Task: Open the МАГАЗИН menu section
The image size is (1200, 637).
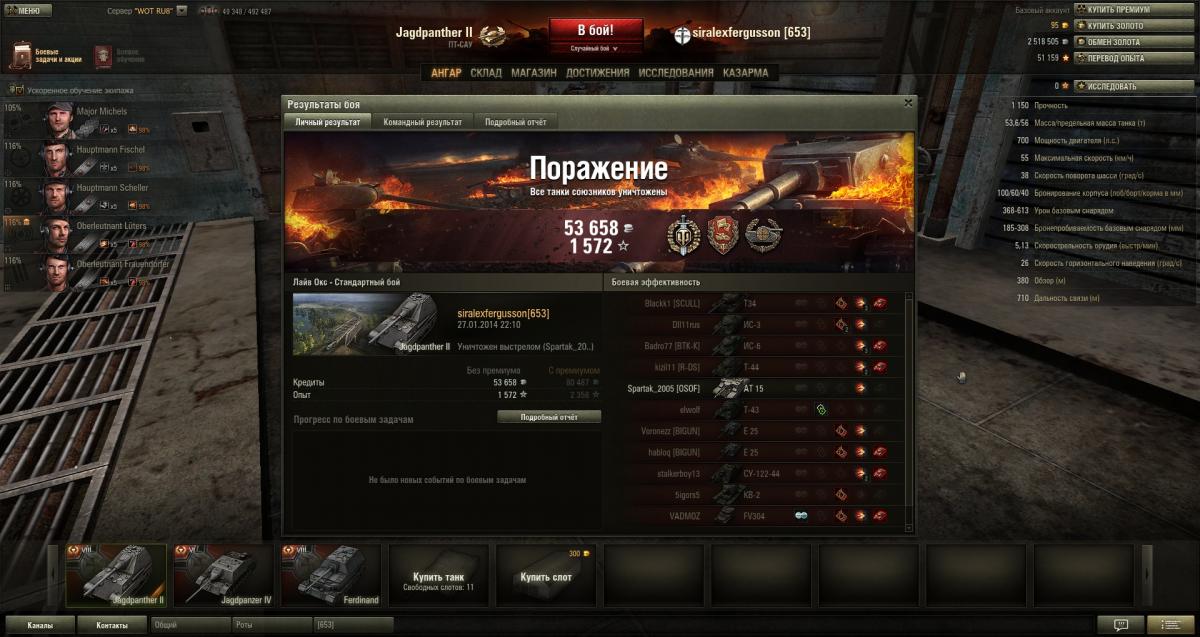Action: (x=534, y=73)
